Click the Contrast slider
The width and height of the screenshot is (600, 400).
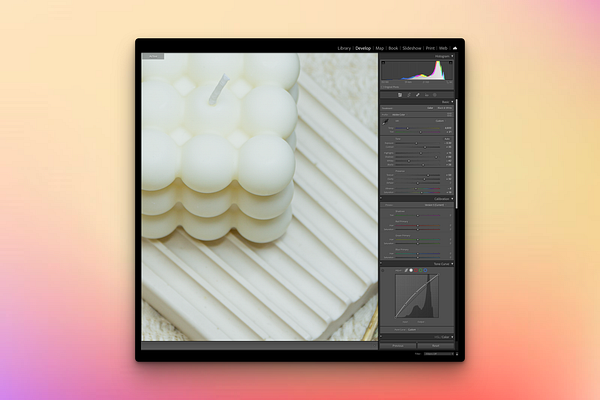point(417,147)
